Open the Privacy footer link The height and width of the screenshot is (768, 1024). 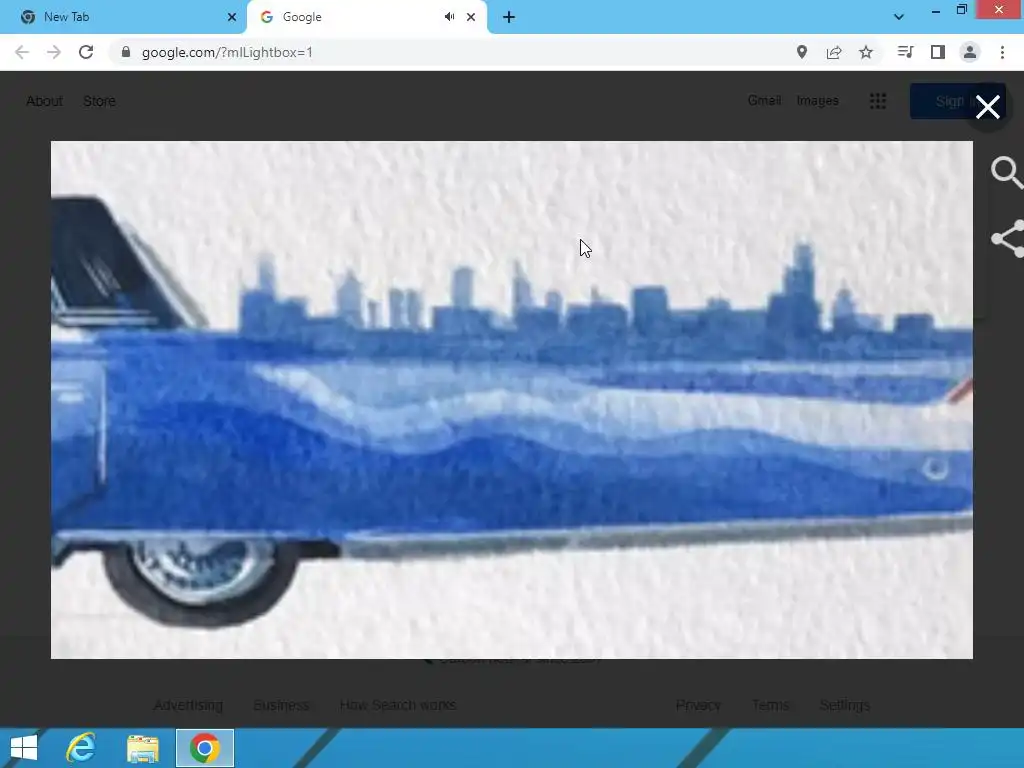[698, 705]
